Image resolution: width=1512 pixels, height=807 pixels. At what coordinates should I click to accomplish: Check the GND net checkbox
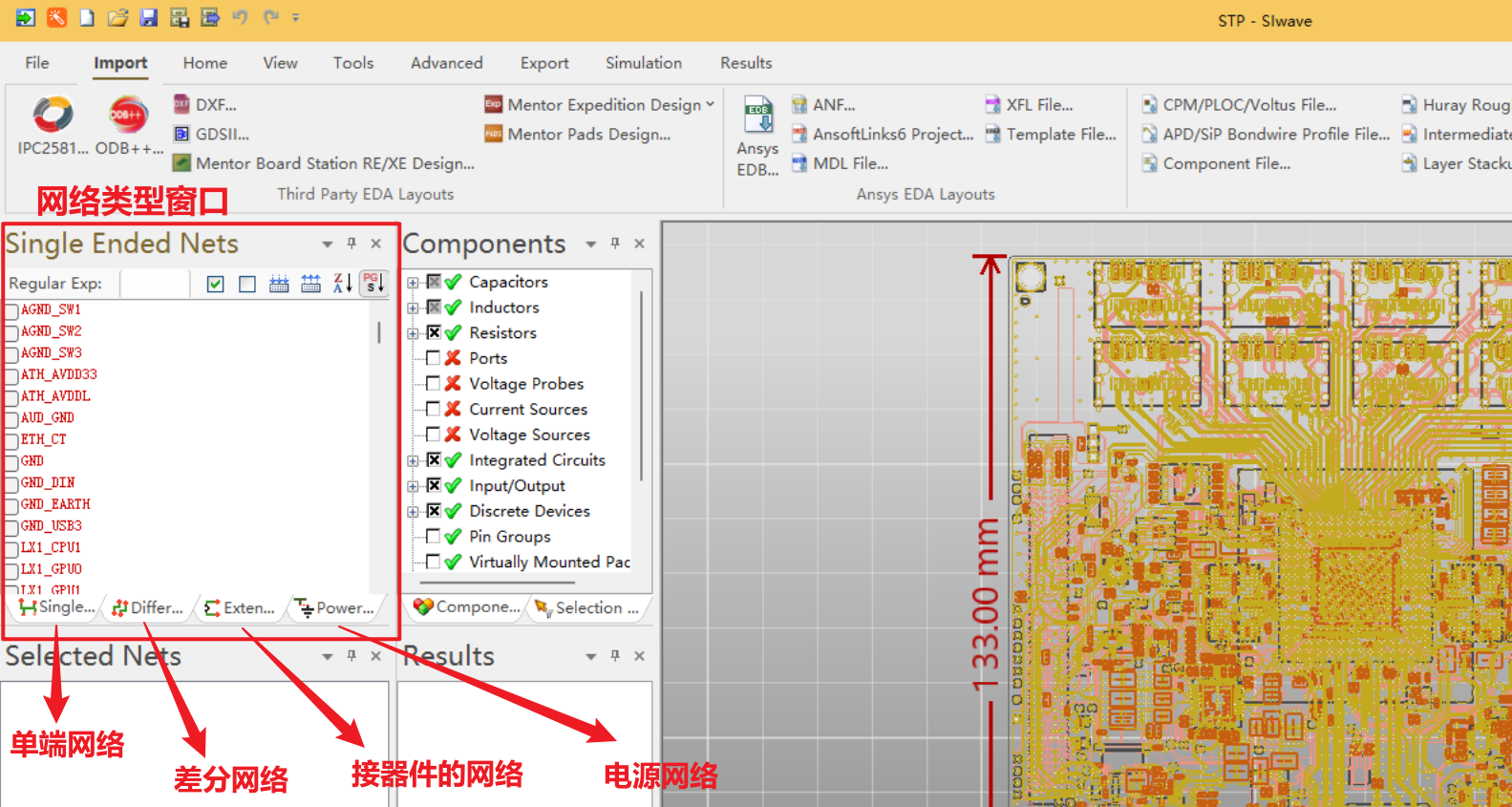tap(12, 462)
